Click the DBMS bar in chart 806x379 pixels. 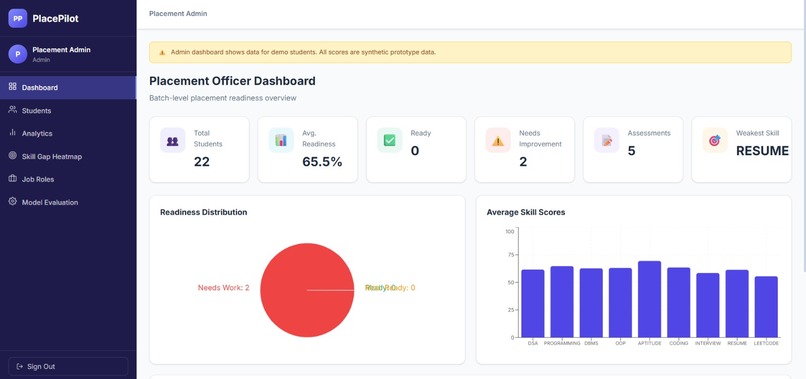[591, 303]
